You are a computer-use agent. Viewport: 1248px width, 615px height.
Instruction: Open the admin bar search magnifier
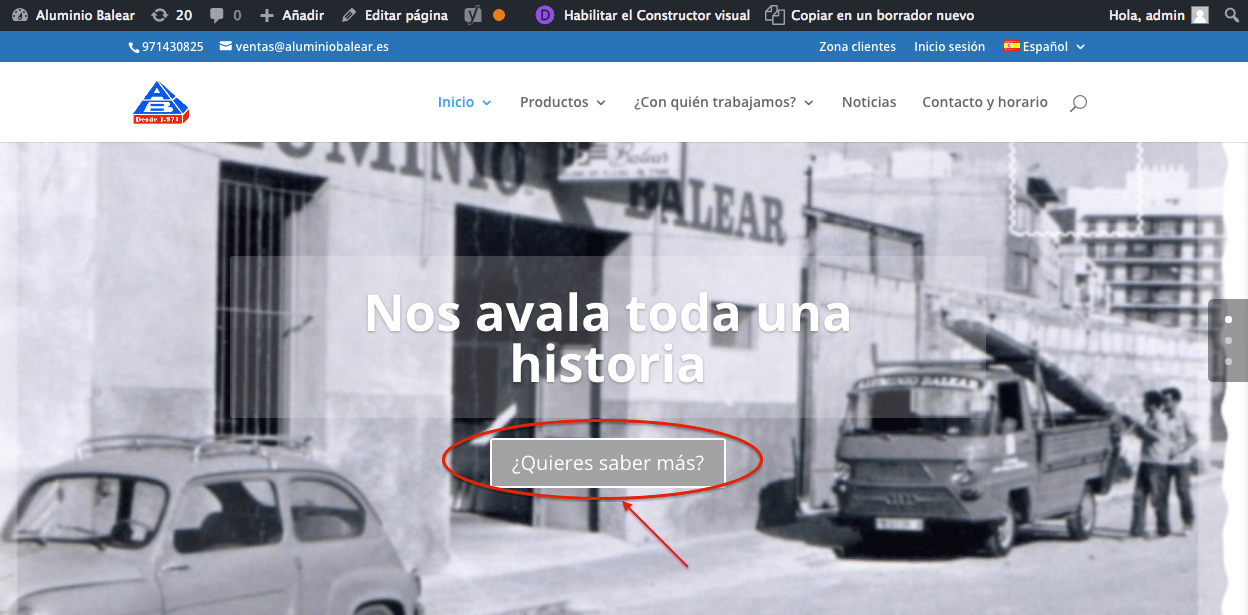[x=1231, y=15]
